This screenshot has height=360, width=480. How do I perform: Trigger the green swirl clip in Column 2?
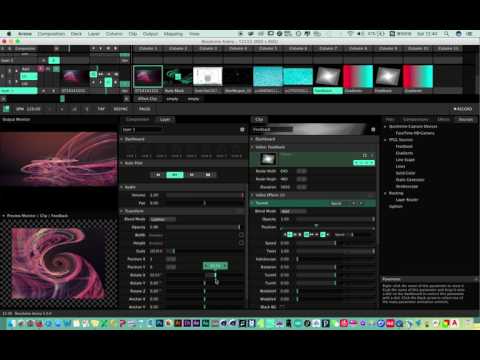tap(178, 76)
